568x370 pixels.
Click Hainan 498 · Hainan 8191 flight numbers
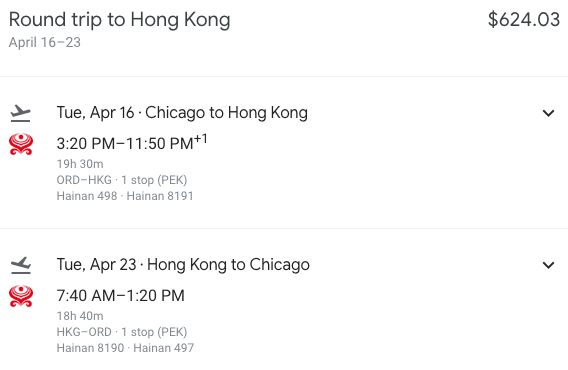click(125, 196)
